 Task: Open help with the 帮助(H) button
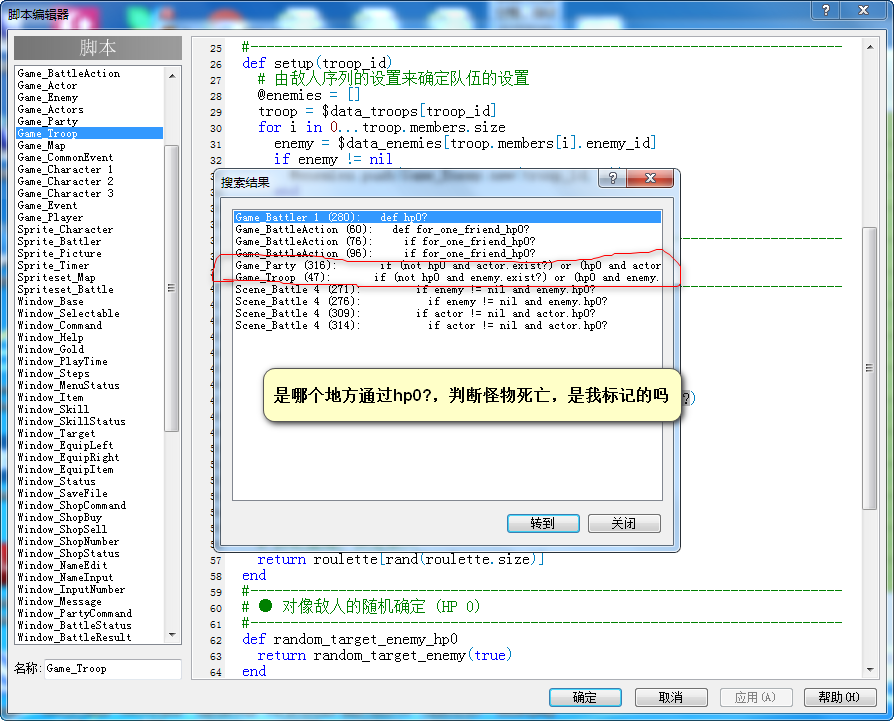click(x=840, y=697)
